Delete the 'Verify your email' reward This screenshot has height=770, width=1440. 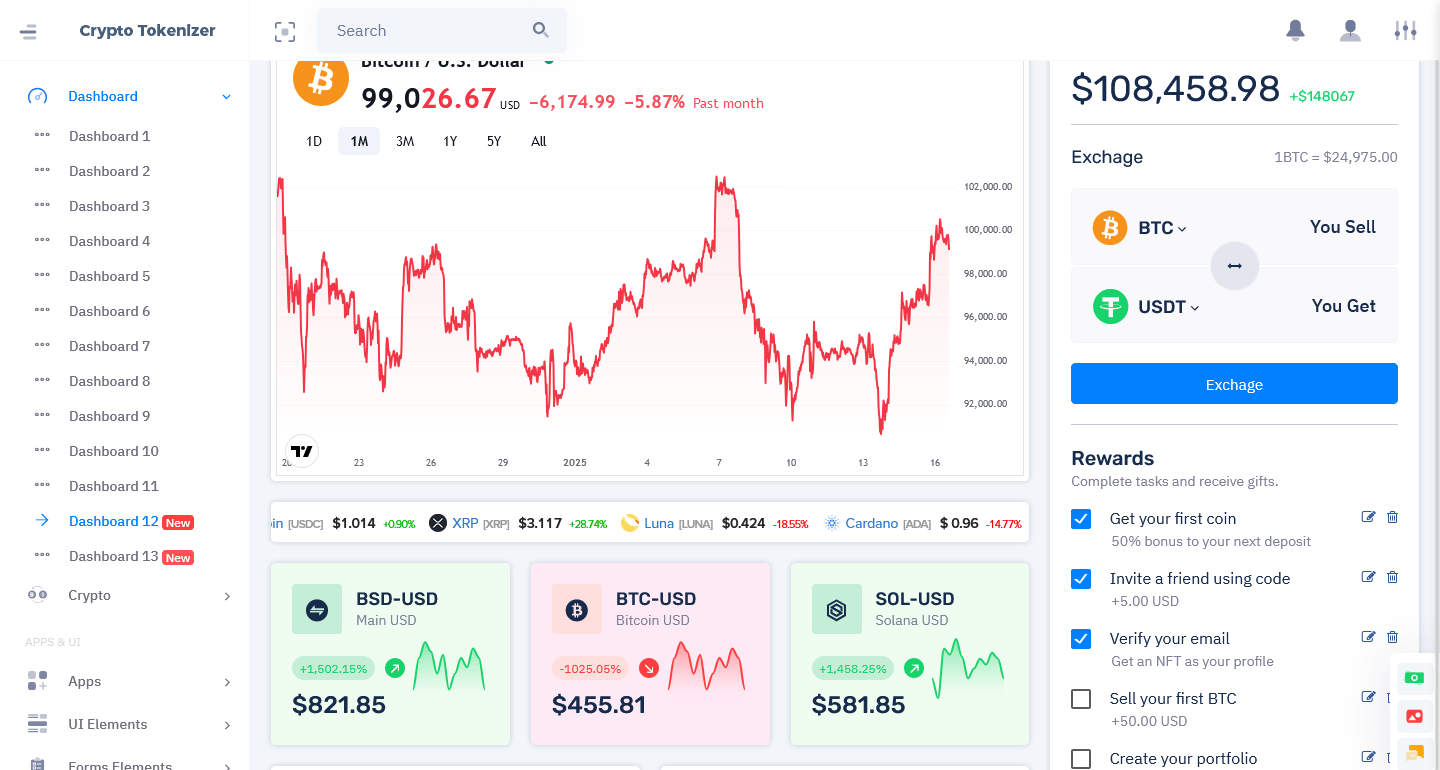(x=1392, y=637)
